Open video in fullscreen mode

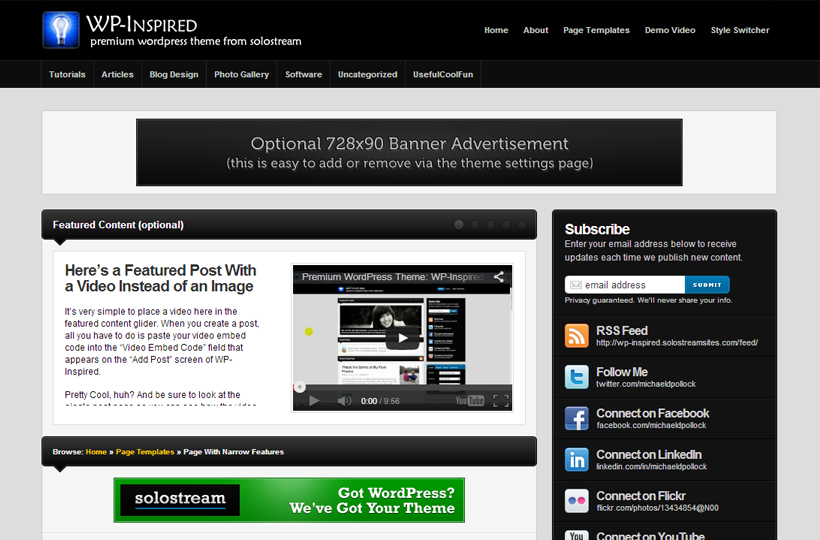point(500,401)
